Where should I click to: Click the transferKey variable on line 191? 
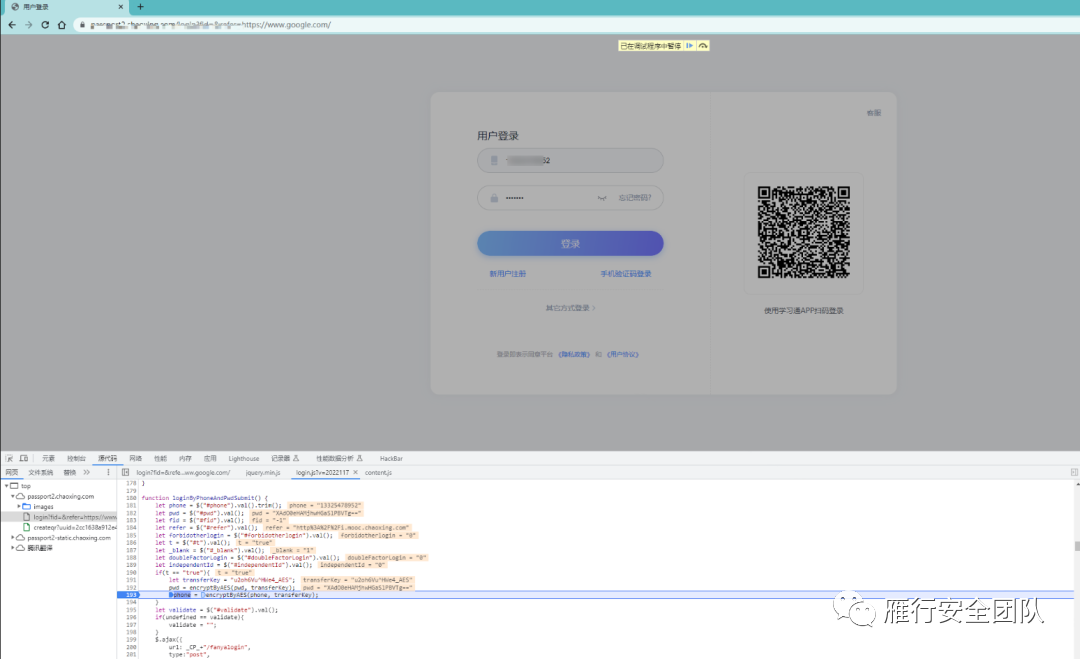[200, 580]
